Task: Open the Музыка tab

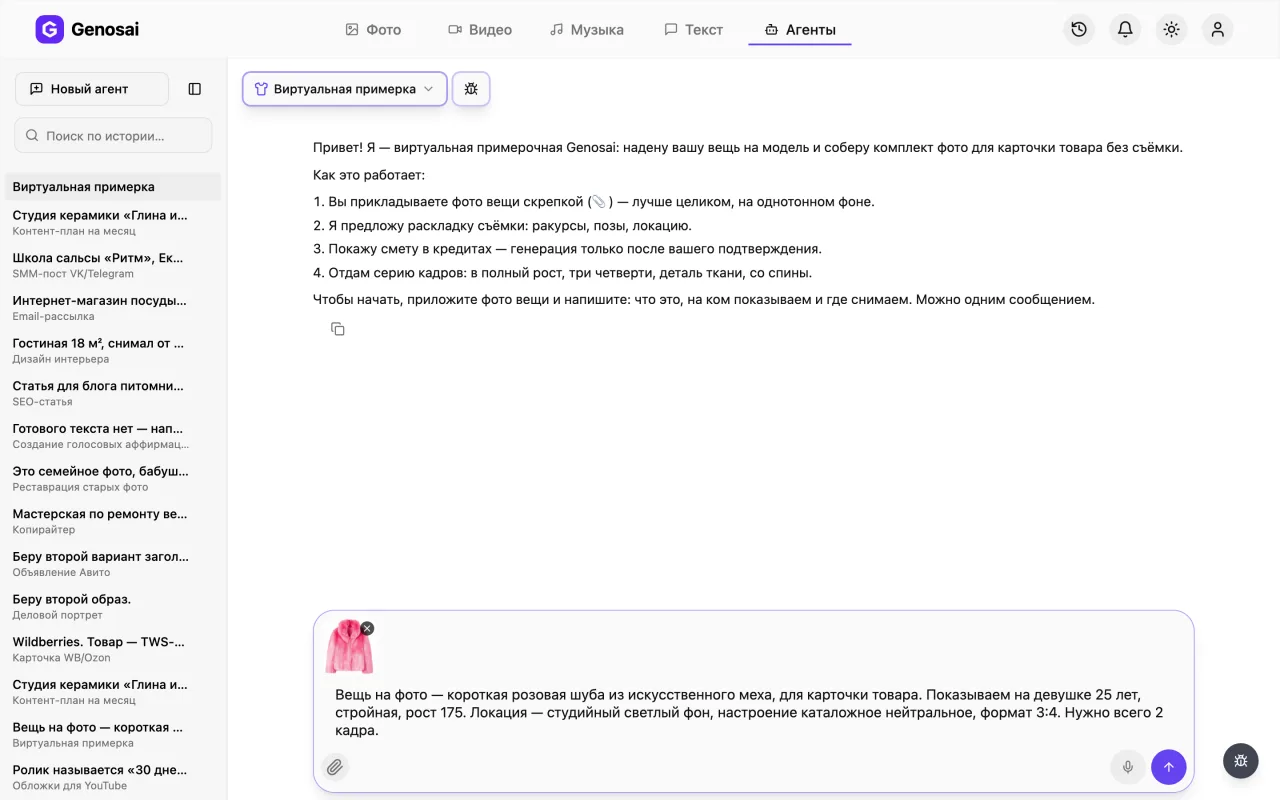Action: [x=587, y=30]
